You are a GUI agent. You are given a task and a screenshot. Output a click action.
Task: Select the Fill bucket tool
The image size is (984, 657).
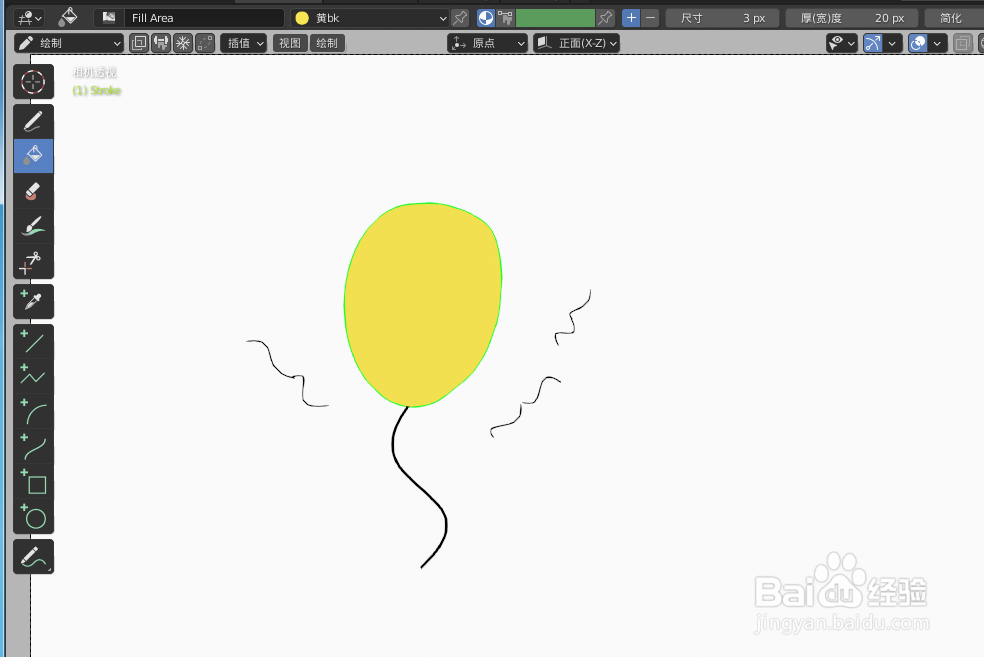point(33,156)
